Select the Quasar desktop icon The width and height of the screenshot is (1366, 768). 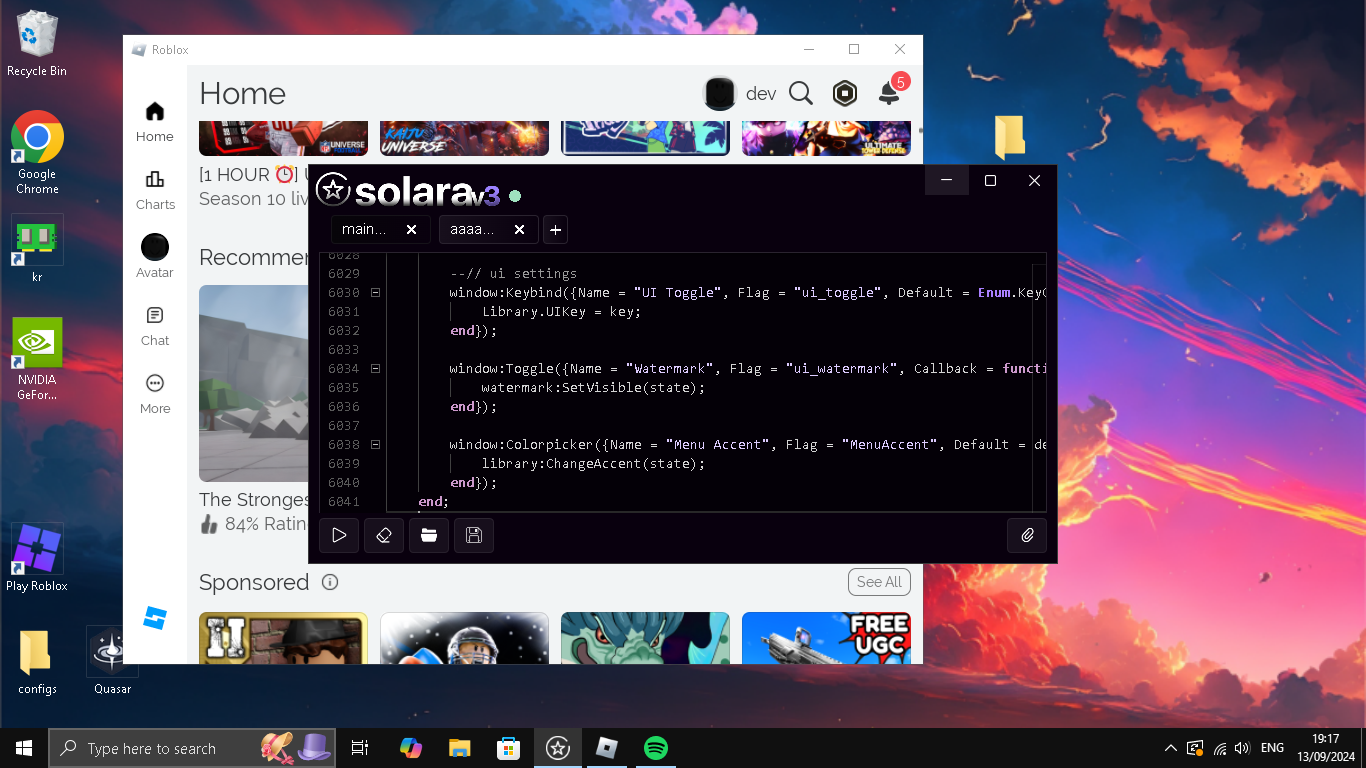click(x=112, y=660)
